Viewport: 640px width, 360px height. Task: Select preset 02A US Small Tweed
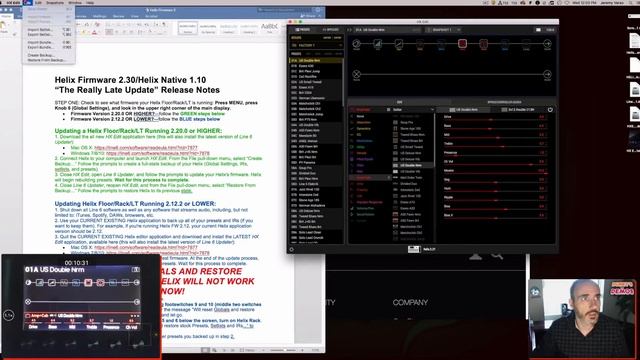tap(316, 82)
